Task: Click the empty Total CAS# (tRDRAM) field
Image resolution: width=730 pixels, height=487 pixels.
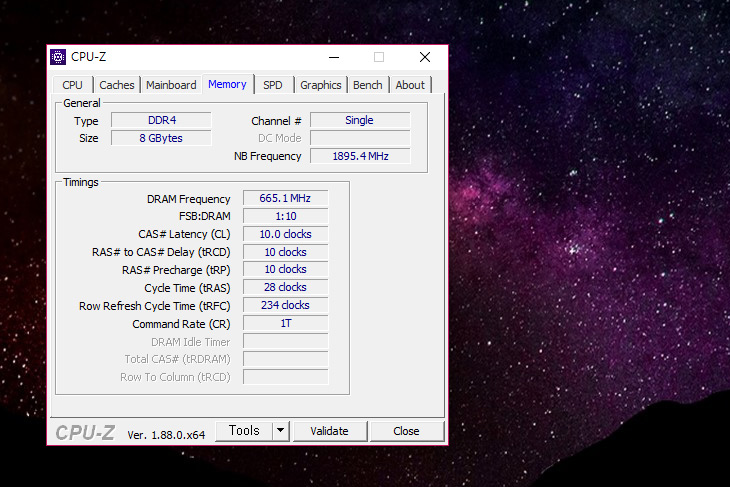Action: pyautogui.click(x=285, y=359)
